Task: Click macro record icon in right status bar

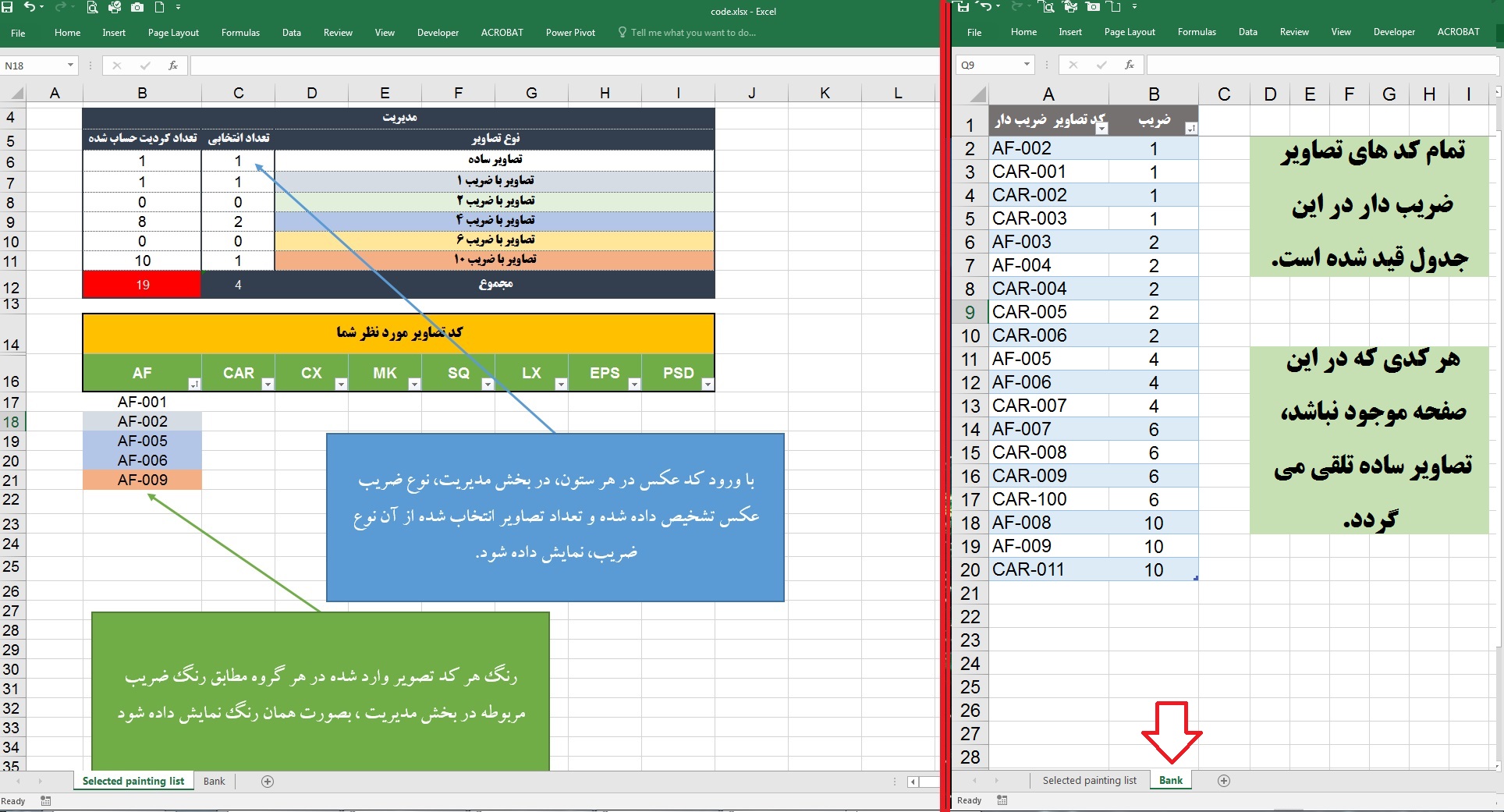Action: [x=1002, y=800]
